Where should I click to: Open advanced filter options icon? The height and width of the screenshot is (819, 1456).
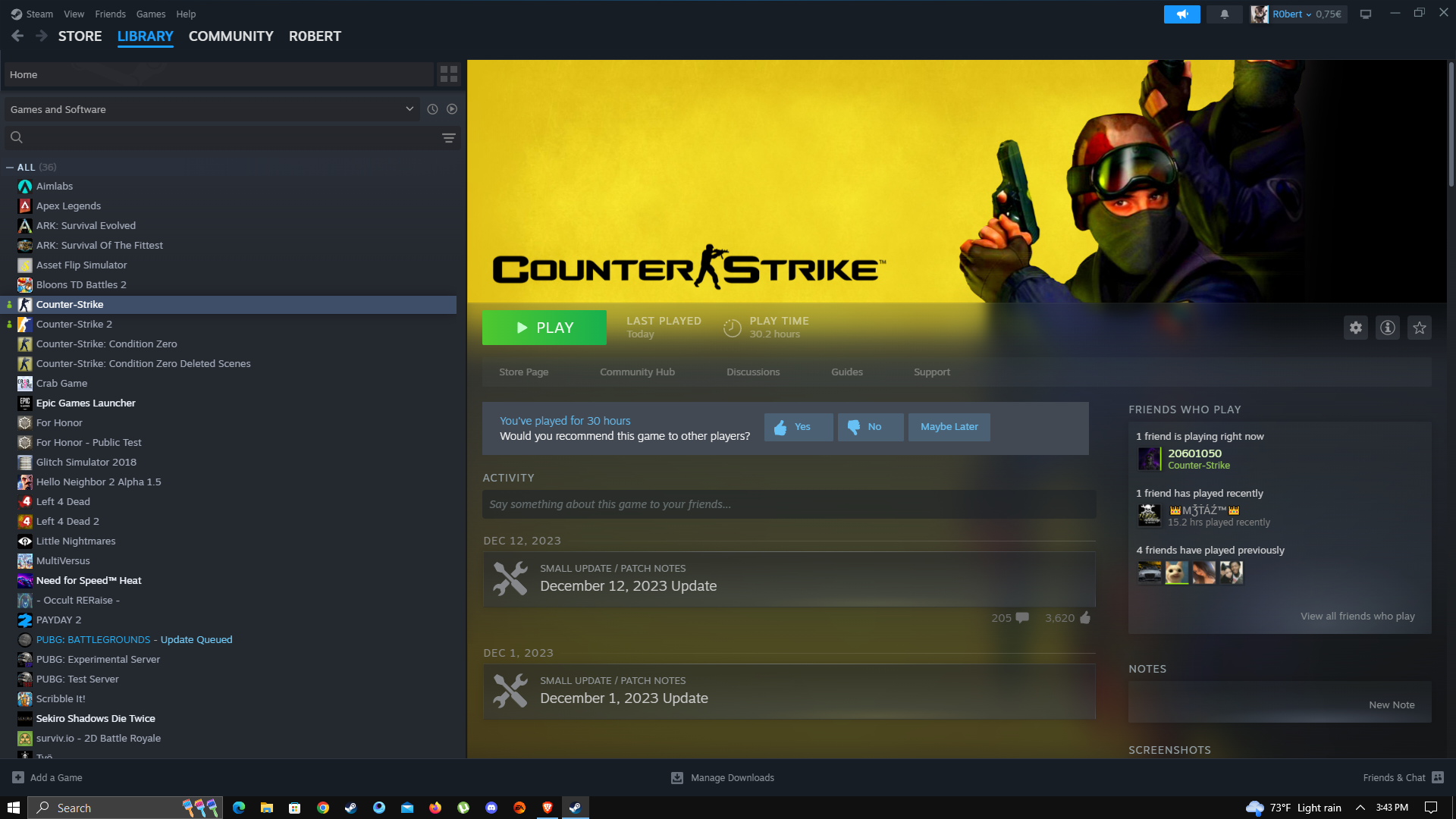[x=449, y=138]
